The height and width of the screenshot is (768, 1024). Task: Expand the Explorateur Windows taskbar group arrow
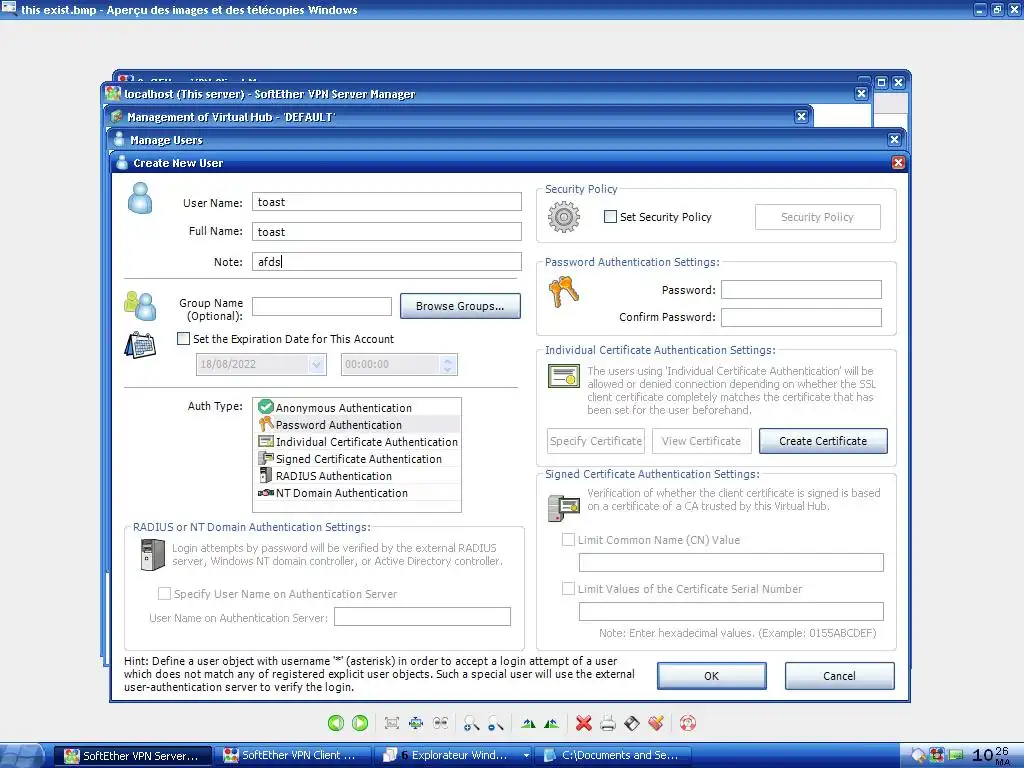(x=526, y=756)
